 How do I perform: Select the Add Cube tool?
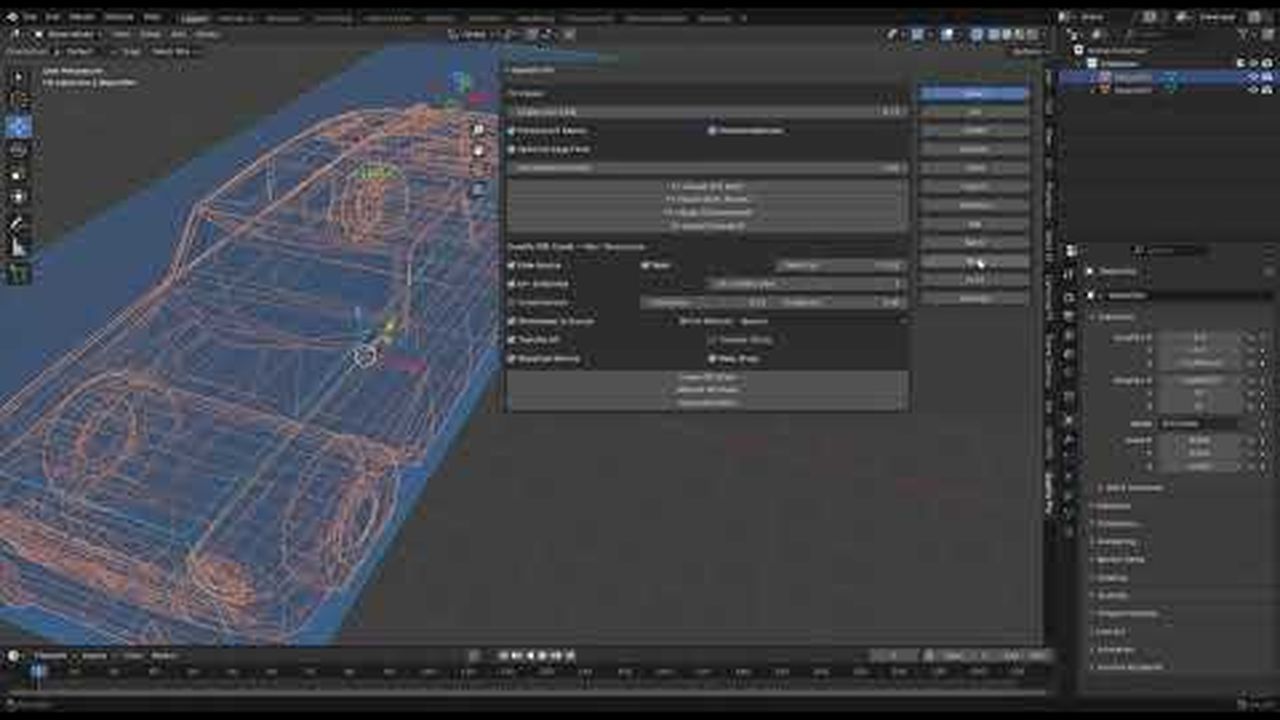(x=19, y=273)
